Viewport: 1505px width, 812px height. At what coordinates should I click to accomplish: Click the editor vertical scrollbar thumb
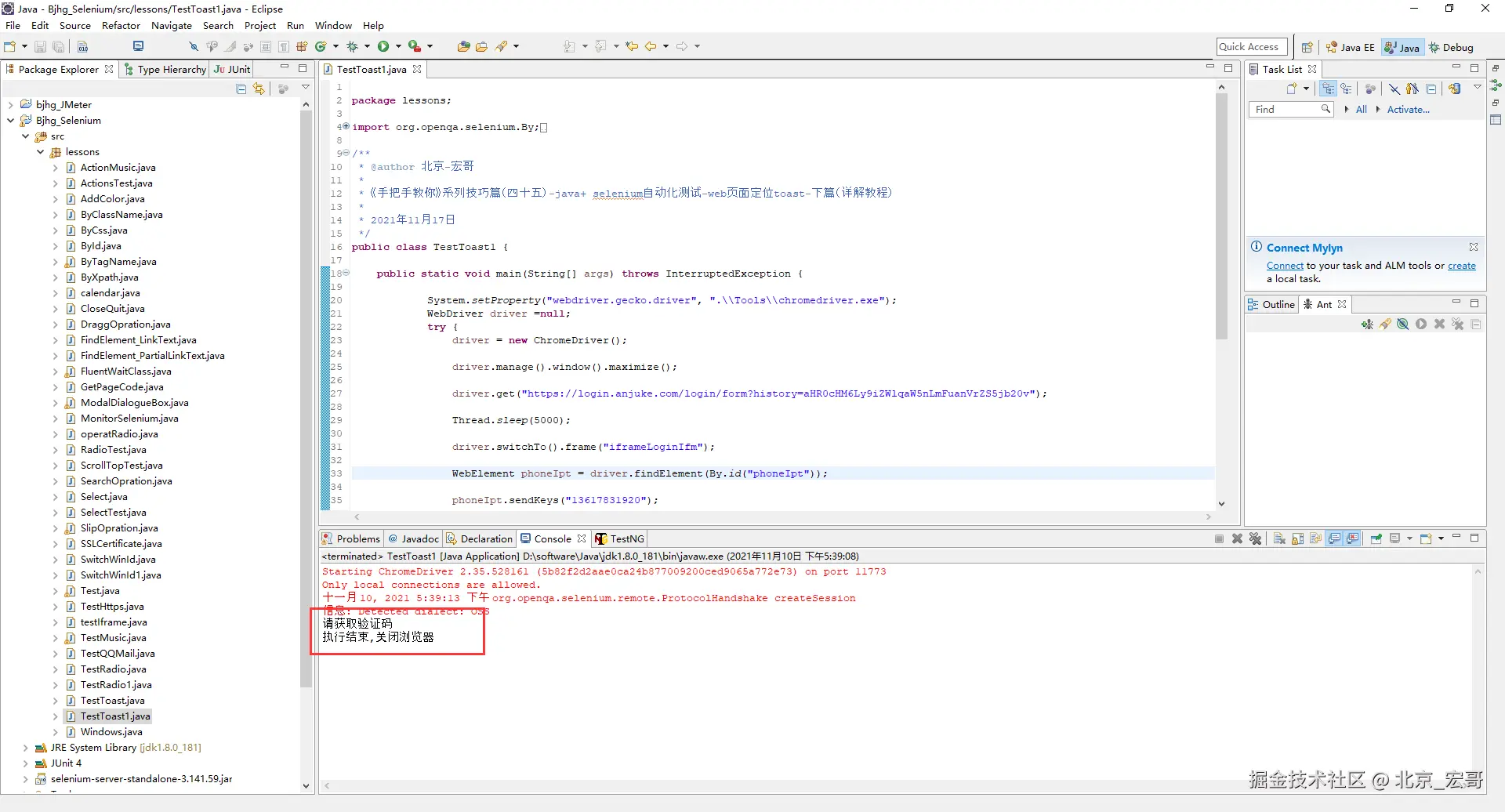click(x=1221, y=216)
